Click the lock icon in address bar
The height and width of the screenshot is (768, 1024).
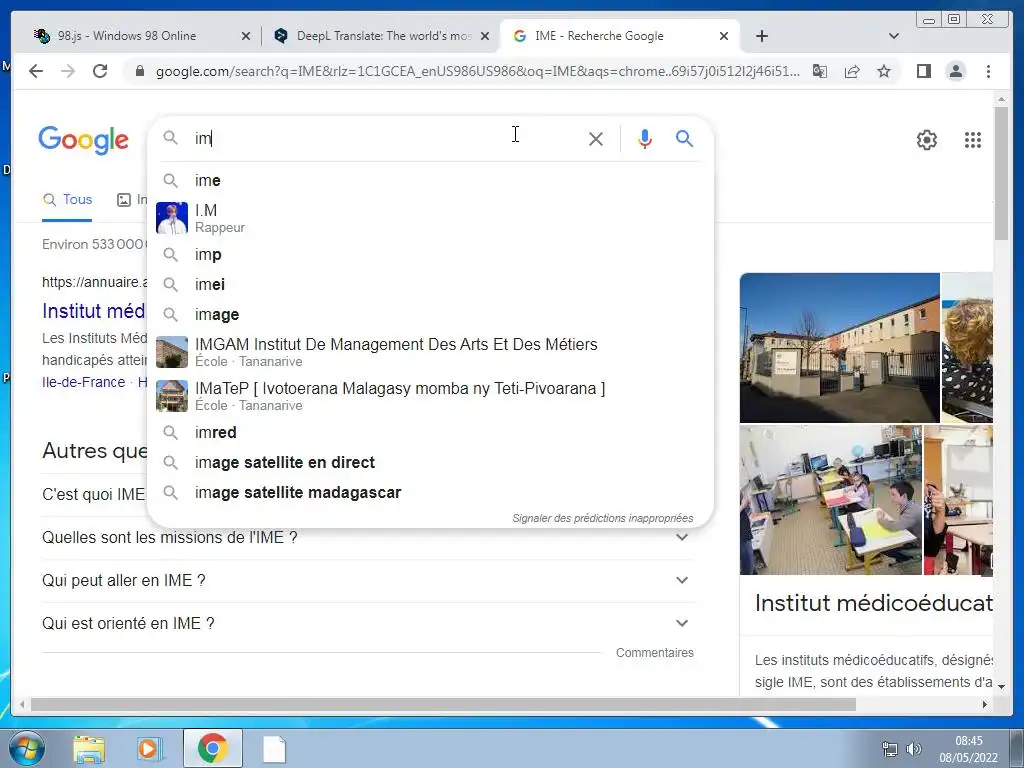(x=139, y=71)
